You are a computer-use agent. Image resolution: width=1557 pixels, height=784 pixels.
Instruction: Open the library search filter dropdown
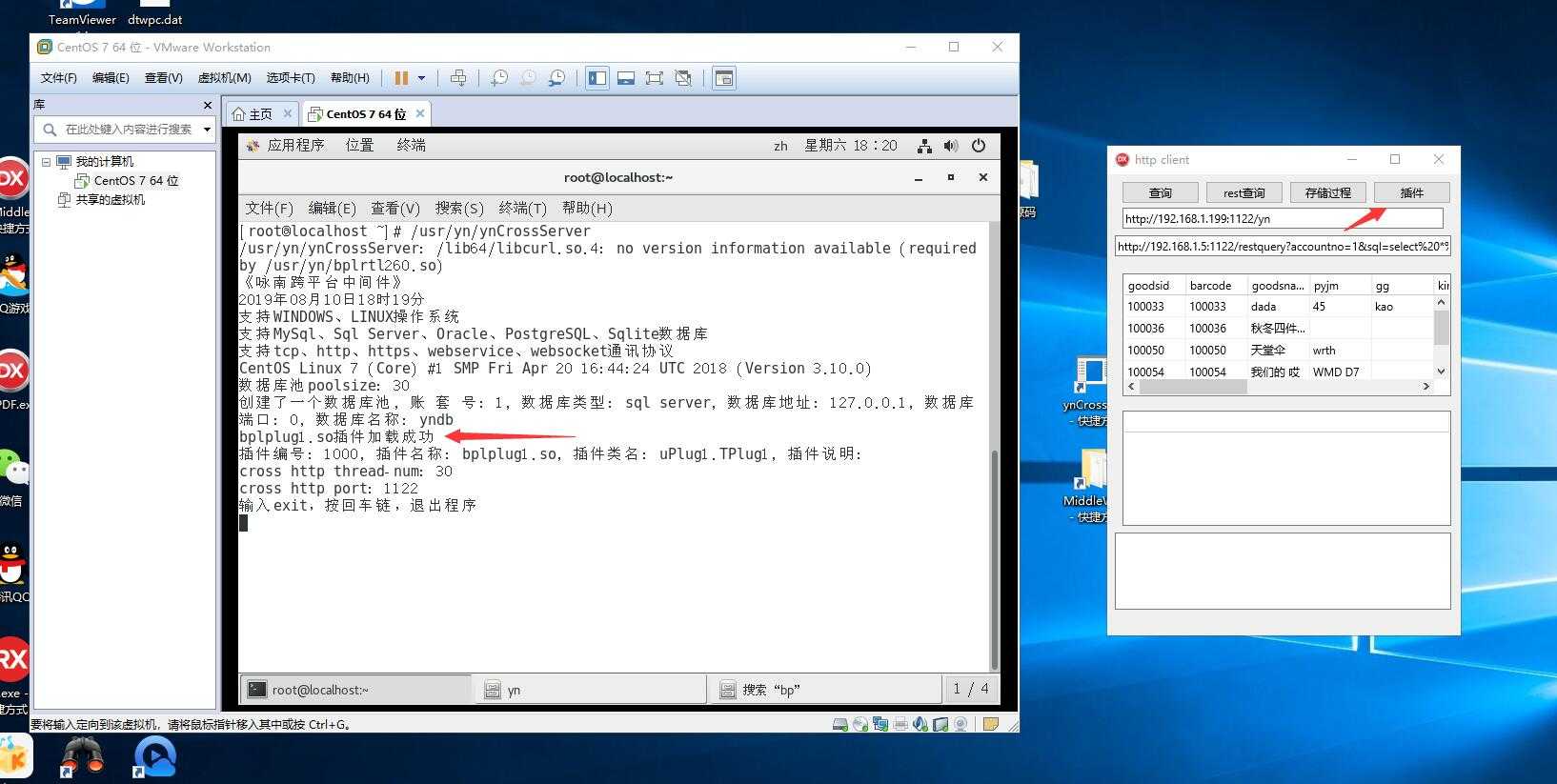(x=207, y=129)
